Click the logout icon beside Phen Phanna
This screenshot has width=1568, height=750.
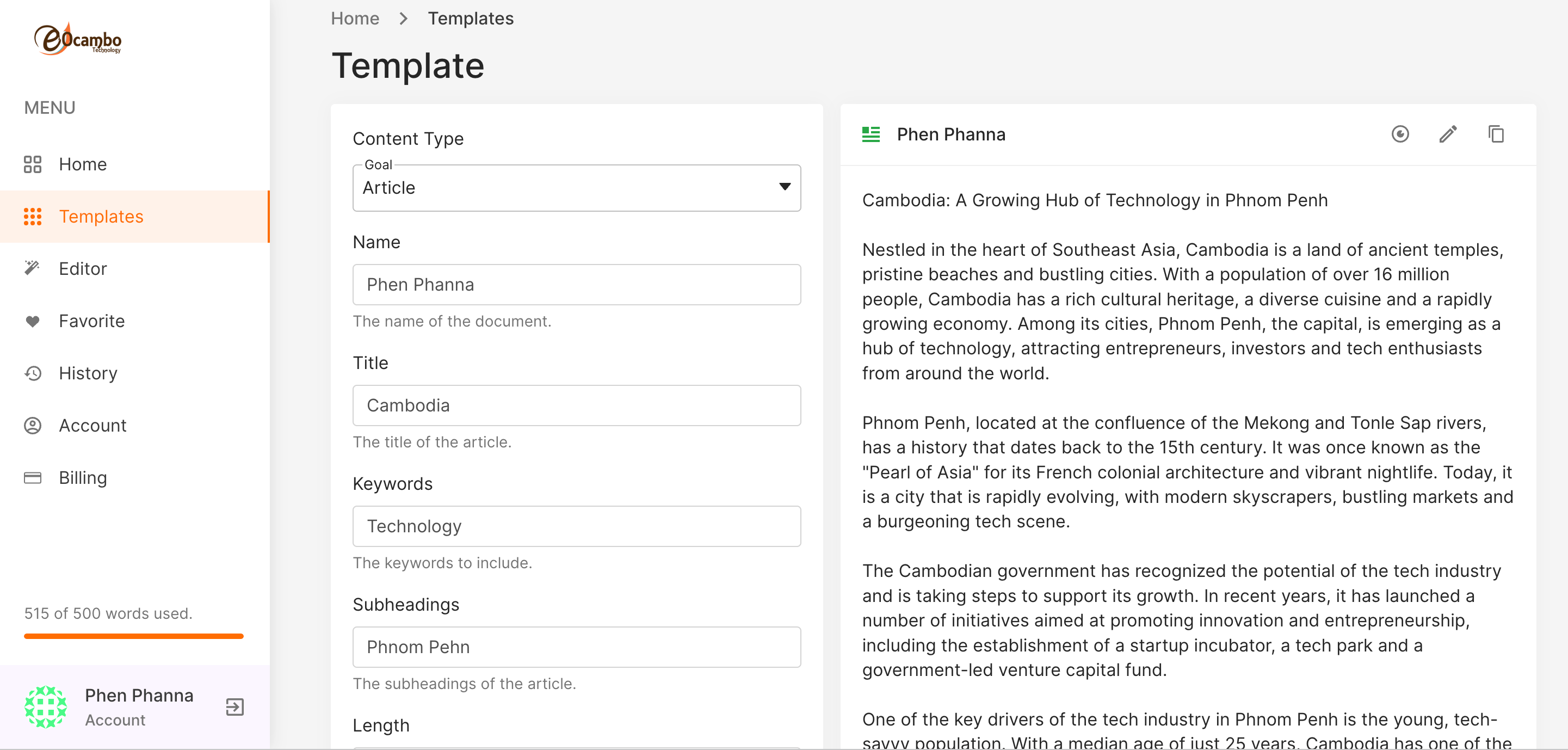234,707
